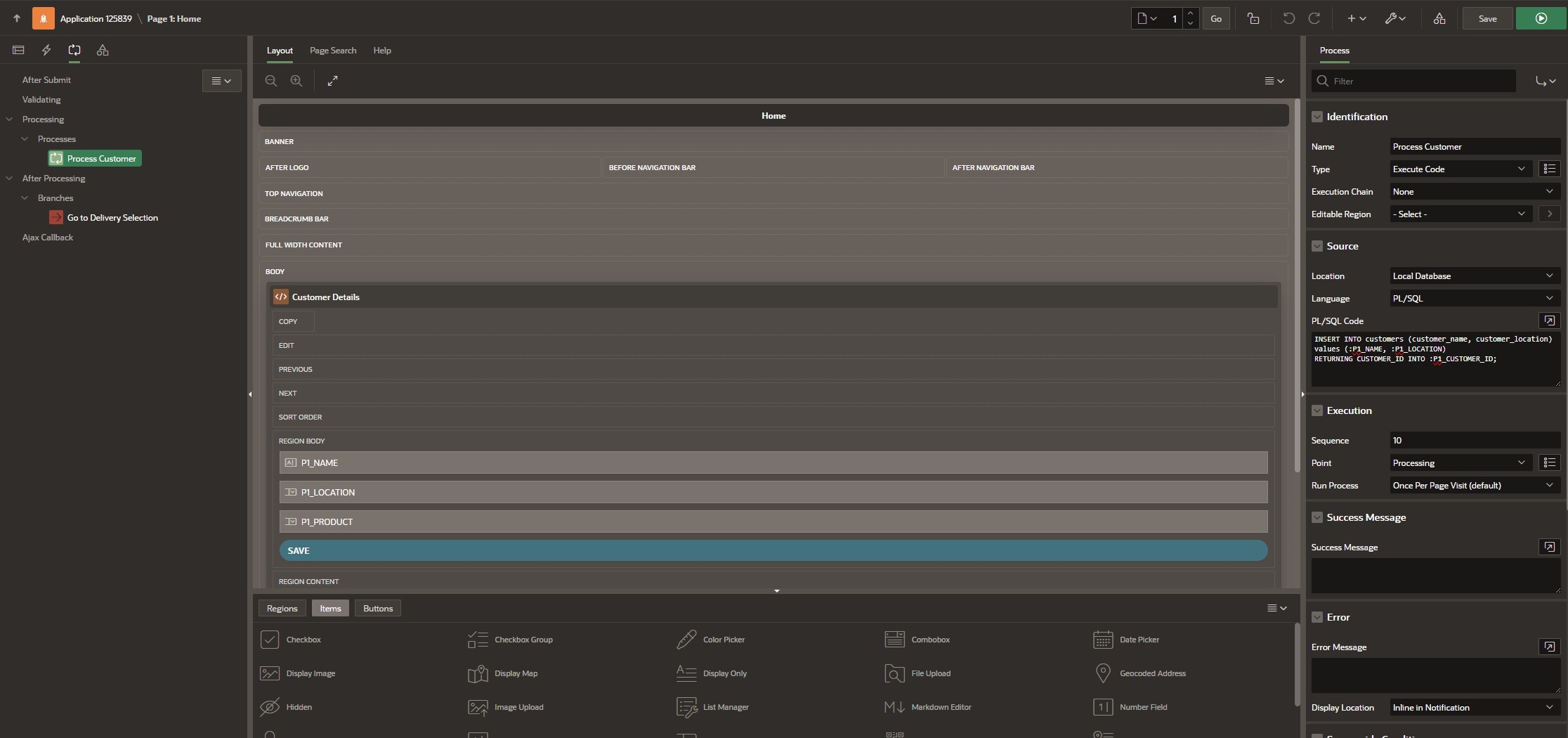Go up using the arrow icon in header
Screen dimensions: 1568x738
coord(17,18)
